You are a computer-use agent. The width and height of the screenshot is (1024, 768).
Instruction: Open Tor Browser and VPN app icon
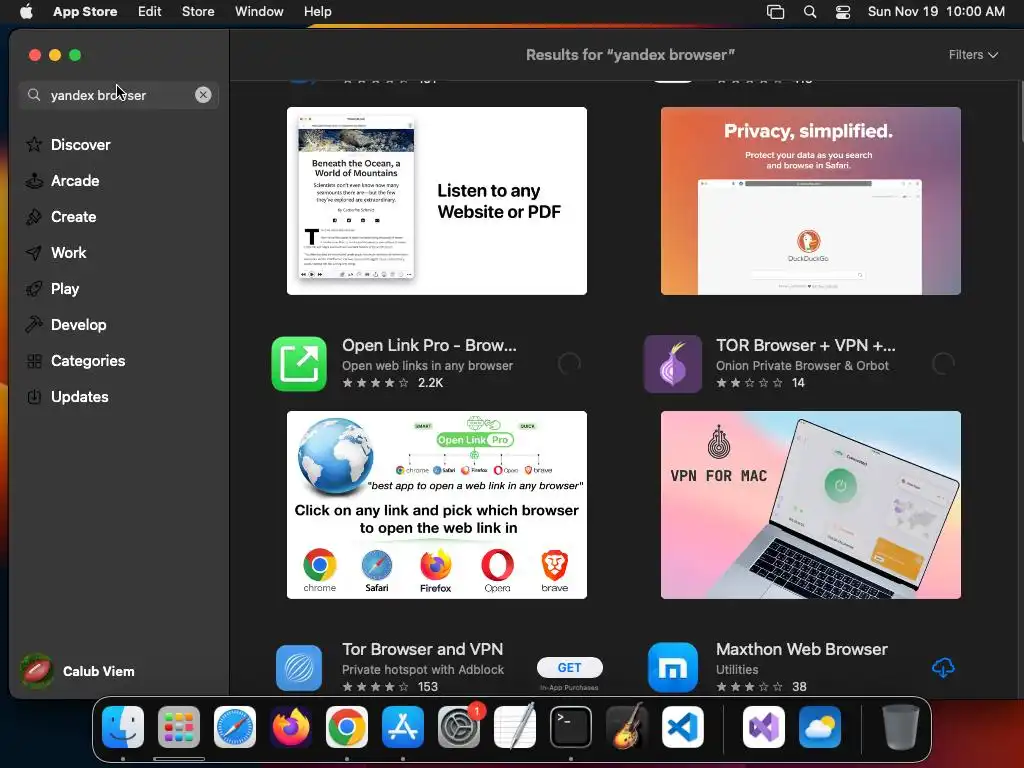[x=299, y=668]
